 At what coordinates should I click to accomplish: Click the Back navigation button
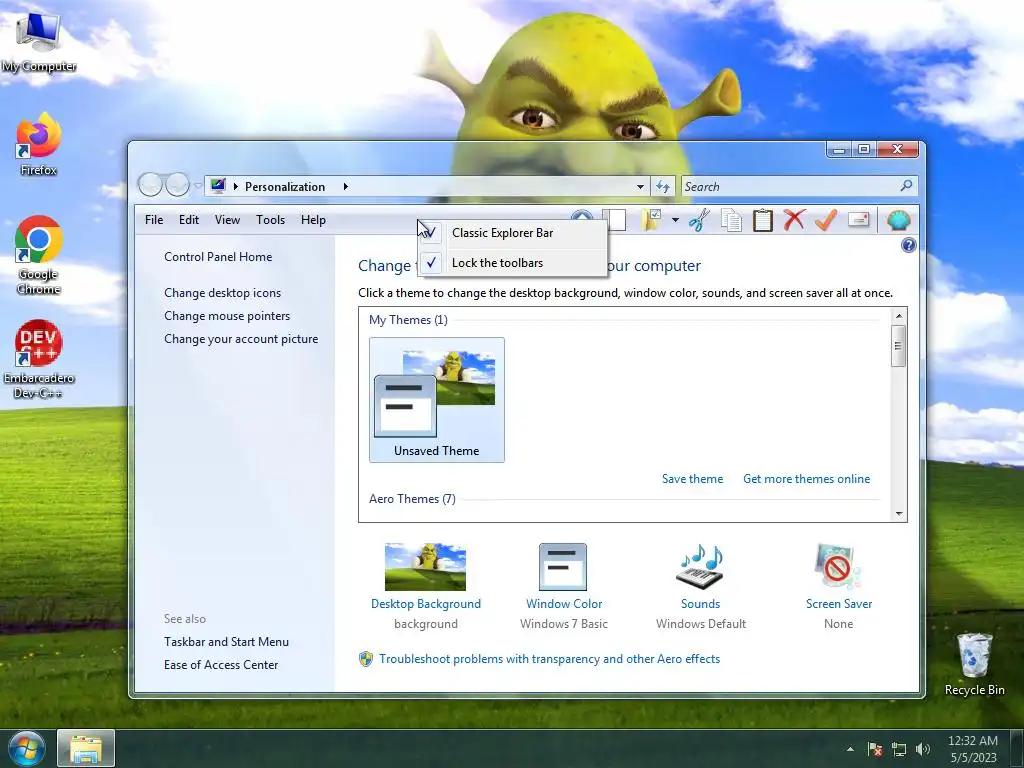tap(150, 185)
